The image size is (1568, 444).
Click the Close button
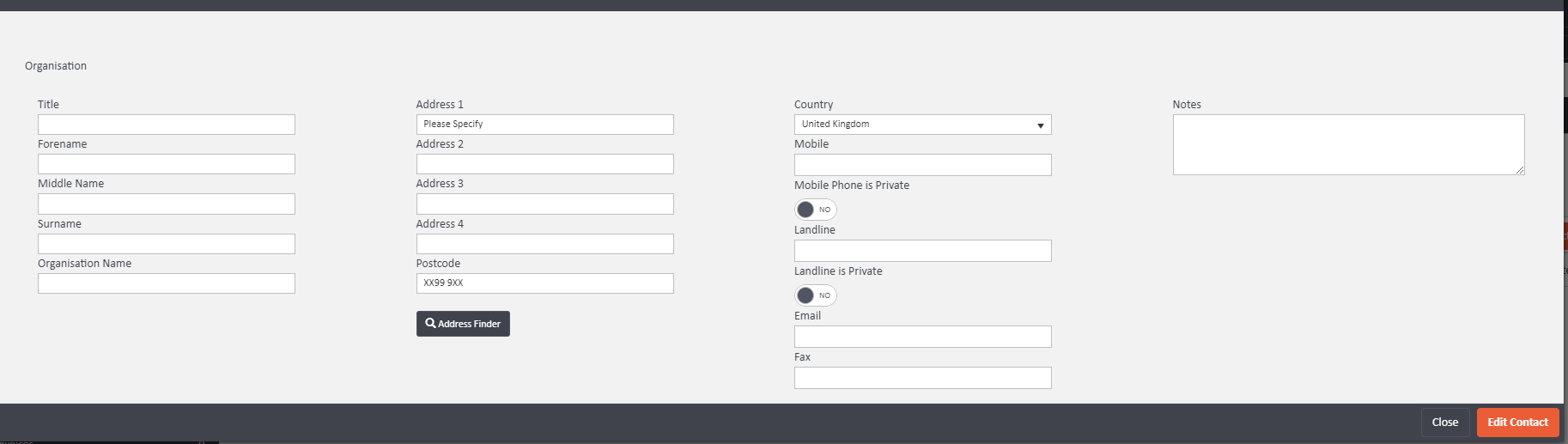coord(1444,423)
